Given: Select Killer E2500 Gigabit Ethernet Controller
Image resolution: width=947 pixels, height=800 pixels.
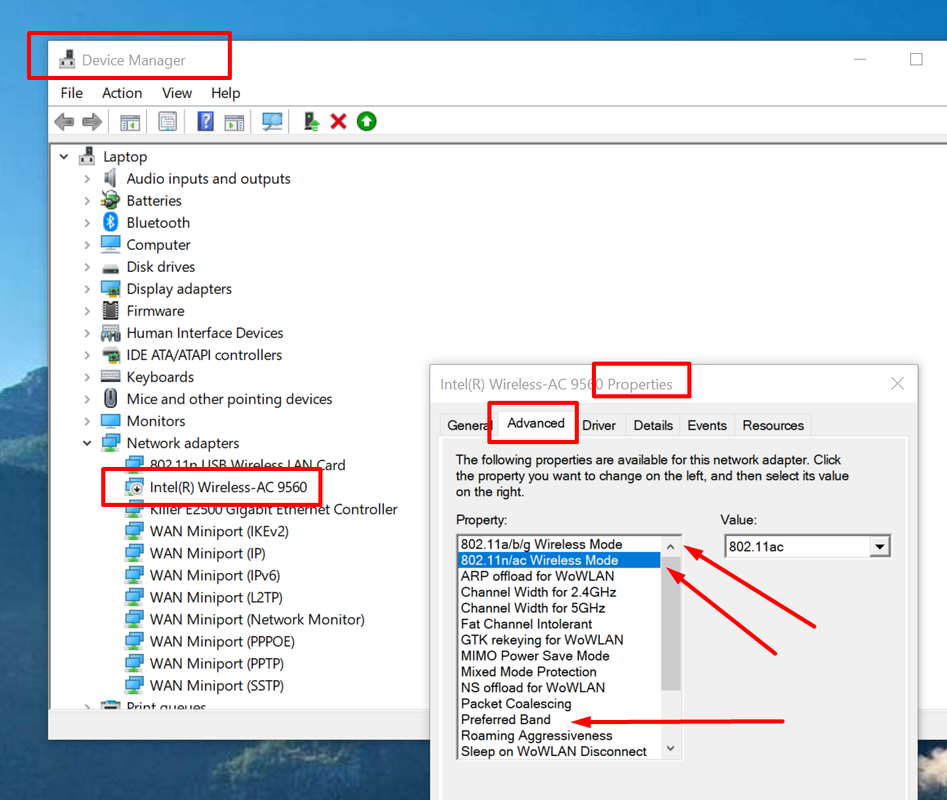Looking at the screenshot, I should tap(273, 510).
